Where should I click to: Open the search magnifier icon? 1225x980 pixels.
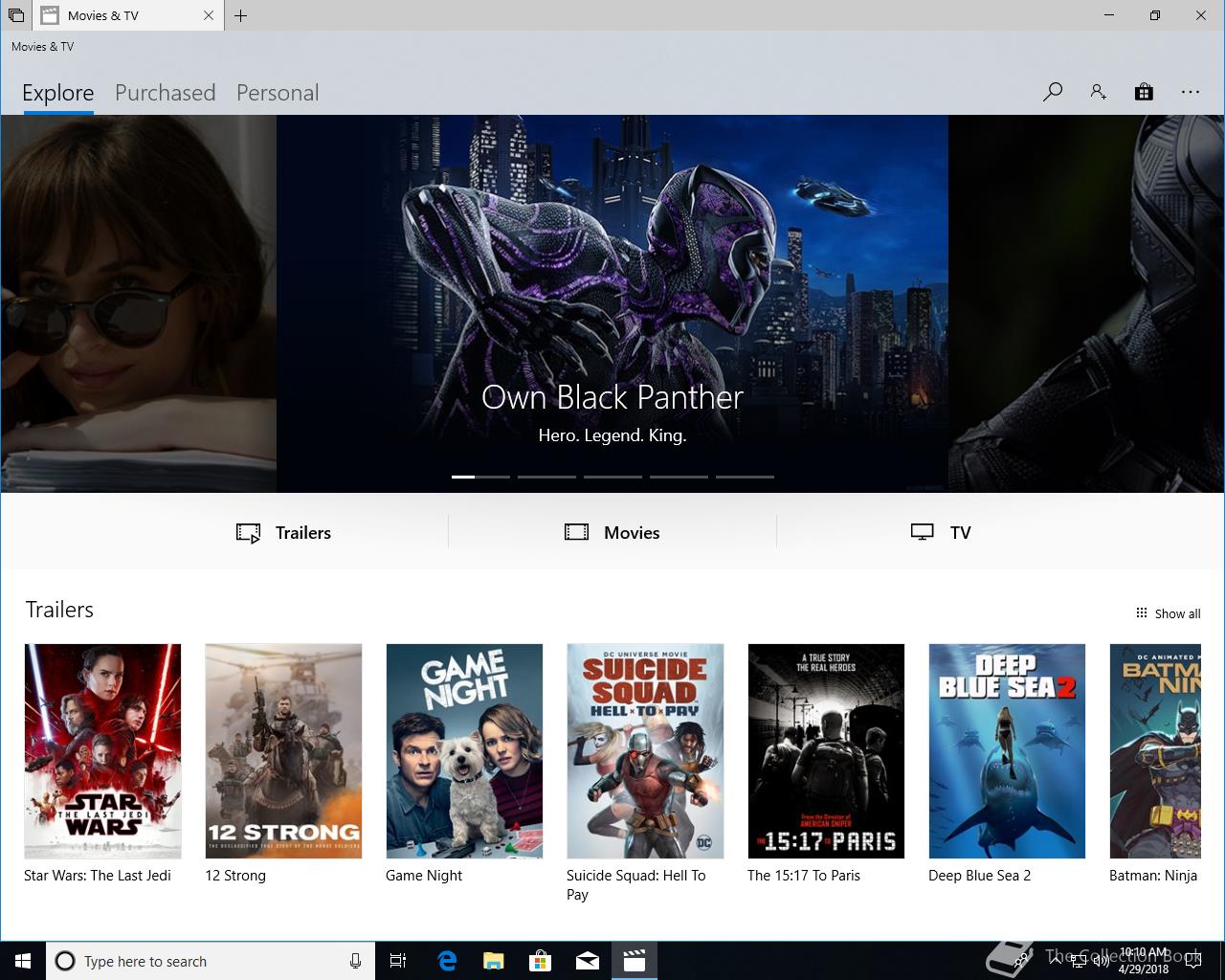coord(1053,92)
